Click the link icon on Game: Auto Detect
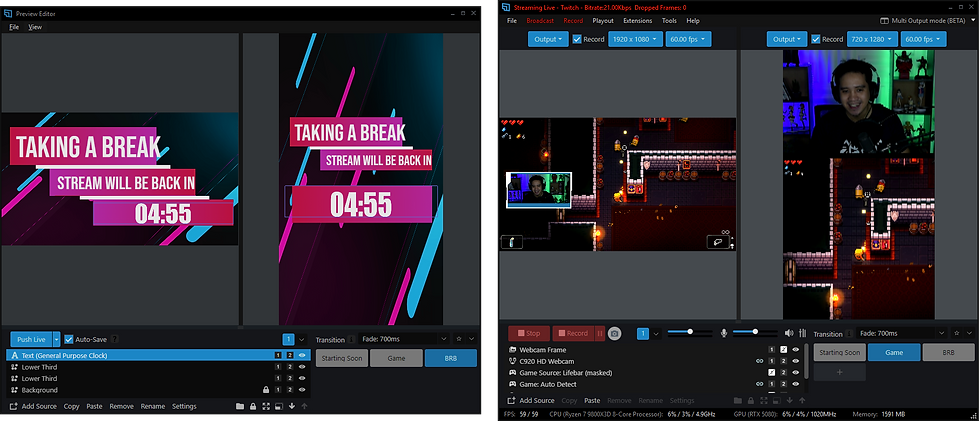The image size is (980, 421). click(759, 384)
